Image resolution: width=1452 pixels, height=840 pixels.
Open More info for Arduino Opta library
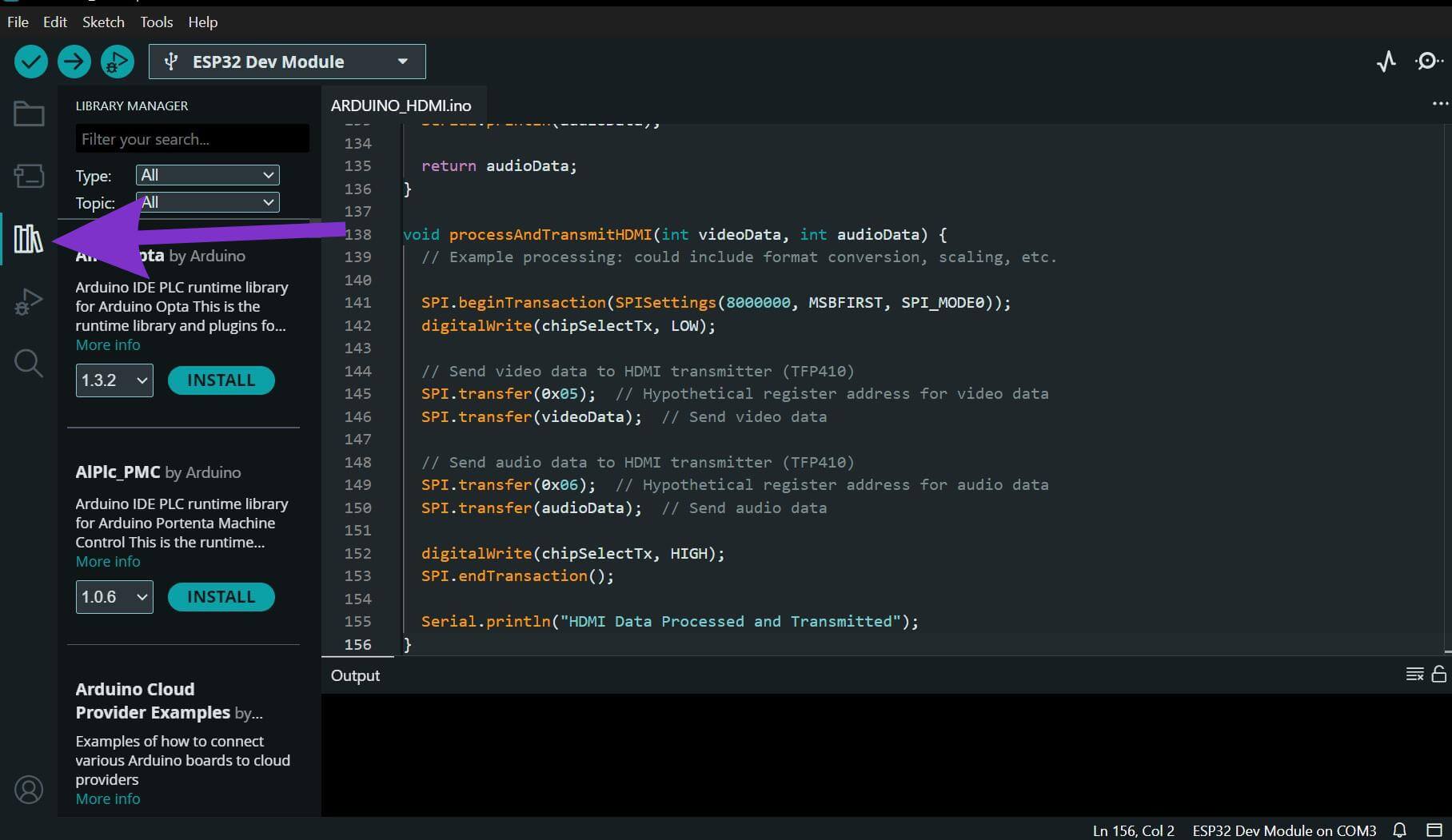point(108,345)
